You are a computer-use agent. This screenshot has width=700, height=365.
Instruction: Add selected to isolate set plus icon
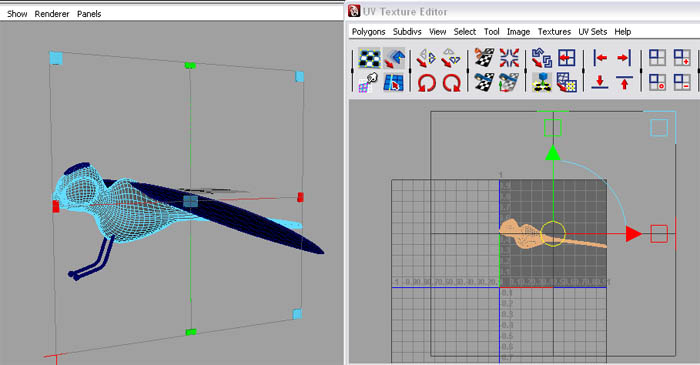tap(682, 58)
